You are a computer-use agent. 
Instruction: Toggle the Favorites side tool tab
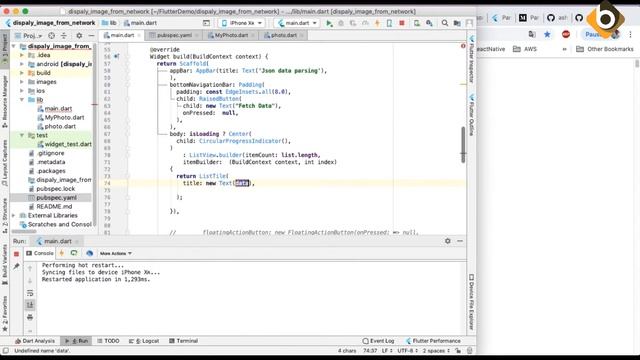coord(5,313)
